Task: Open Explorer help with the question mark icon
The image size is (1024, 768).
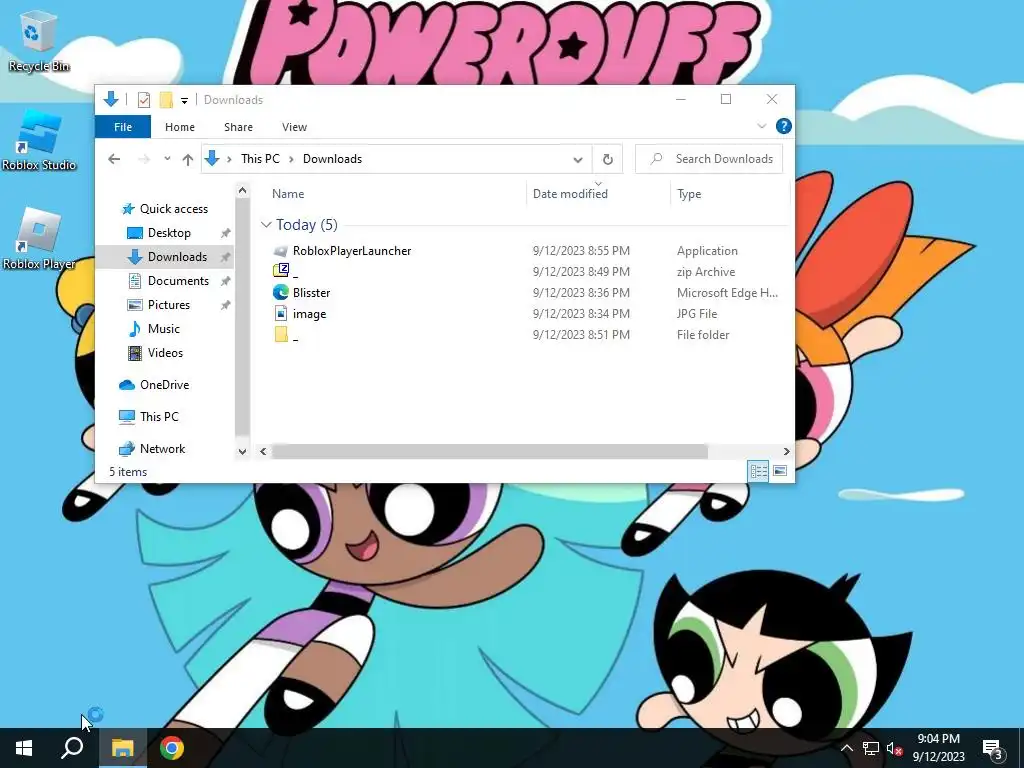Action: tap(784, 126)
